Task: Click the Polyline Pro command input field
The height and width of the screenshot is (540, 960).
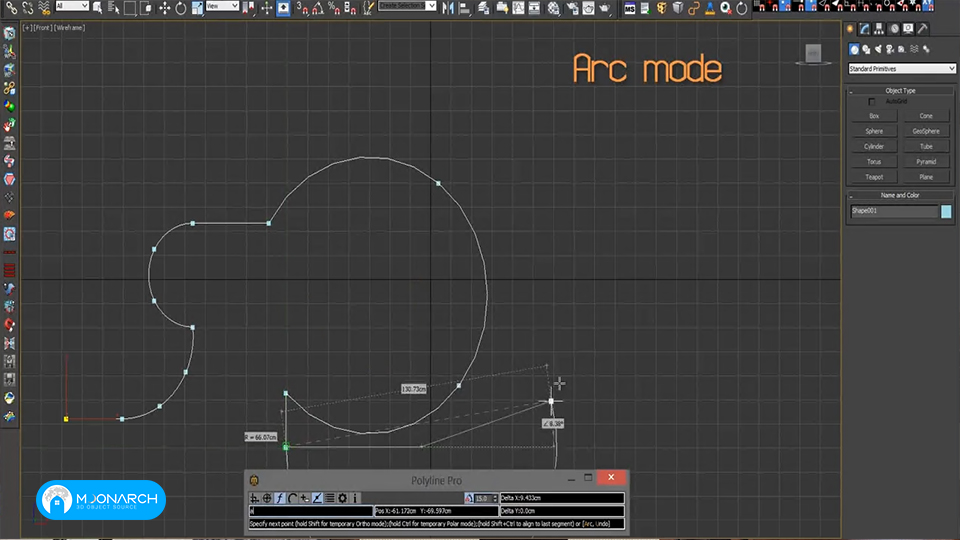Action: tap(311, 511)
